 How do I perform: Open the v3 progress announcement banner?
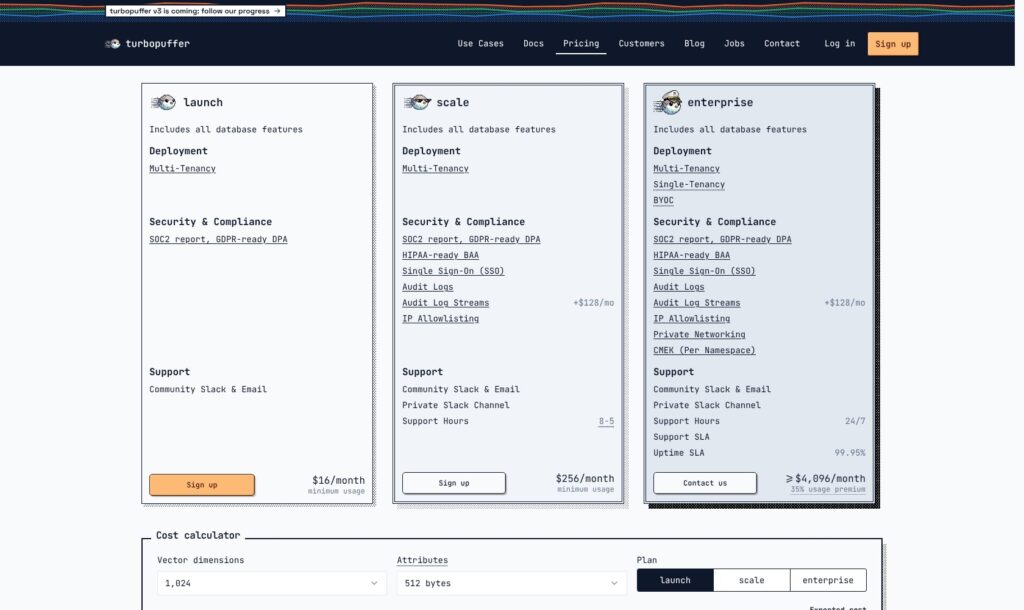pos(195,11)
